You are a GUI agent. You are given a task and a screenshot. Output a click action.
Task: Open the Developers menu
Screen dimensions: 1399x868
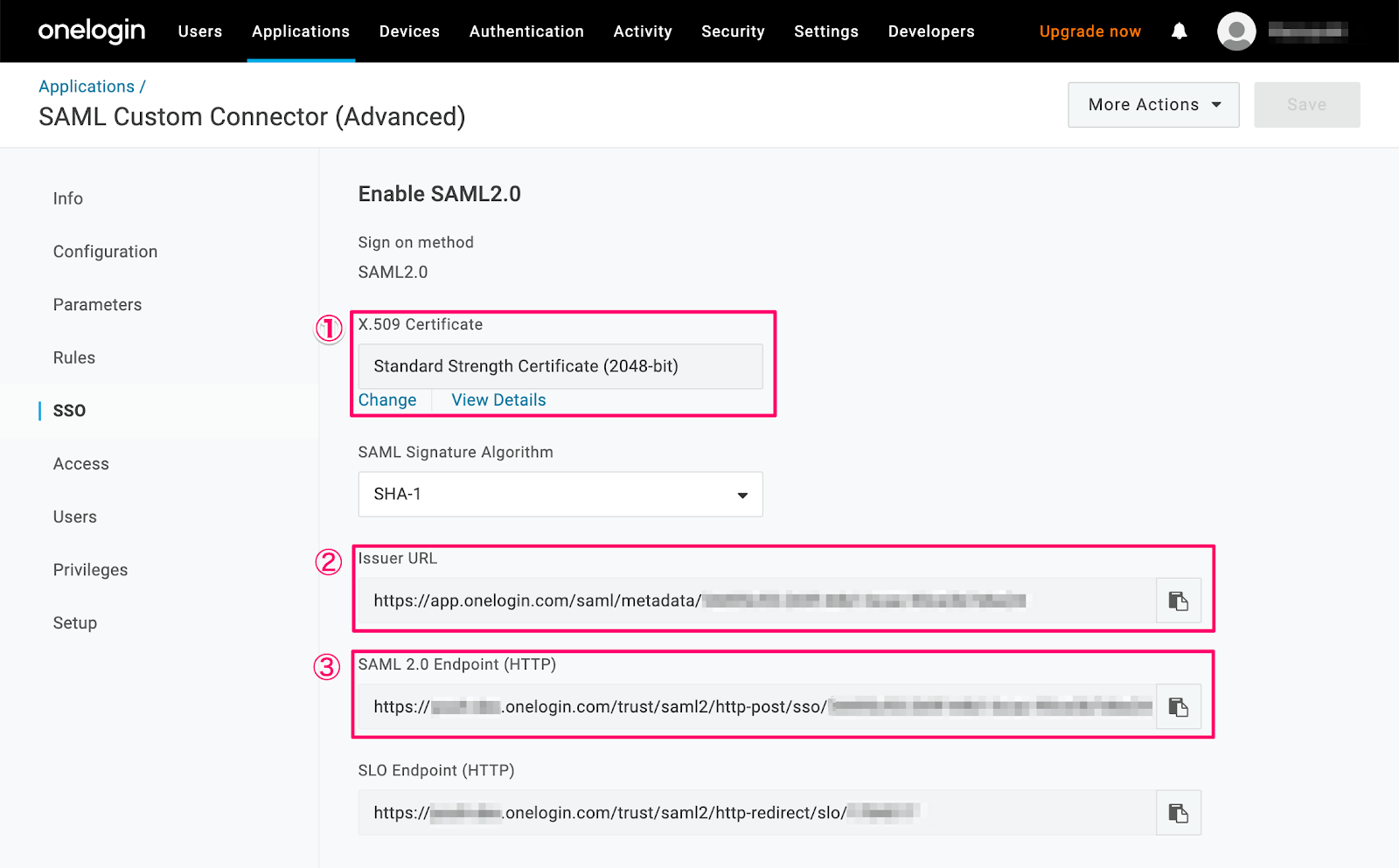(931, 31)
